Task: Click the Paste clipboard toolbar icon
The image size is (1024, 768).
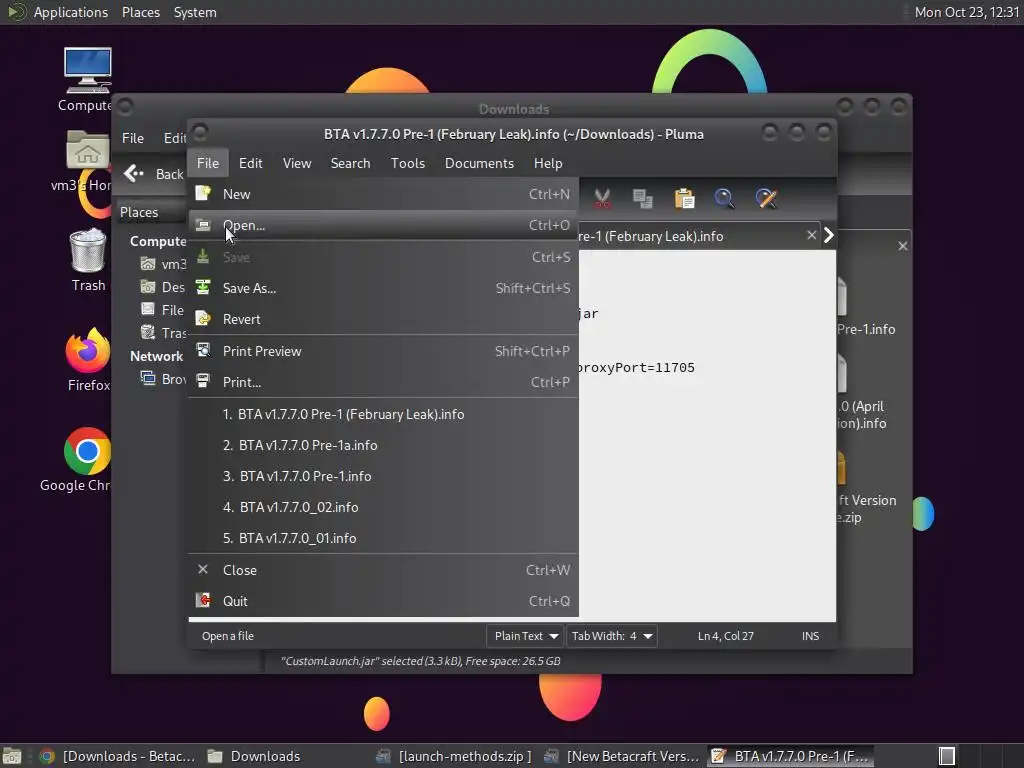Action: tap(684, 199)
